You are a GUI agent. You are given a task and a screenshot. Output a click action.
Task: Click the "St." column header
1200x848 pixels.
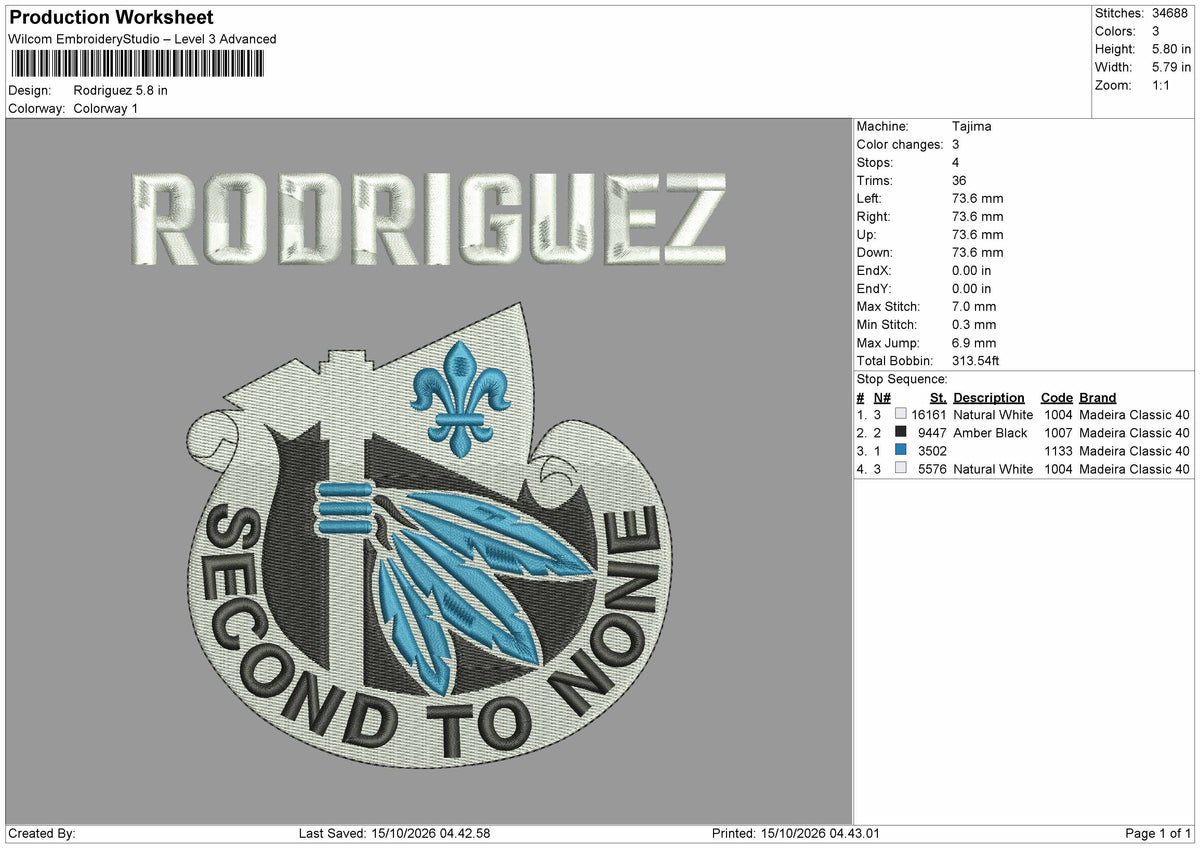pos(938,397)
